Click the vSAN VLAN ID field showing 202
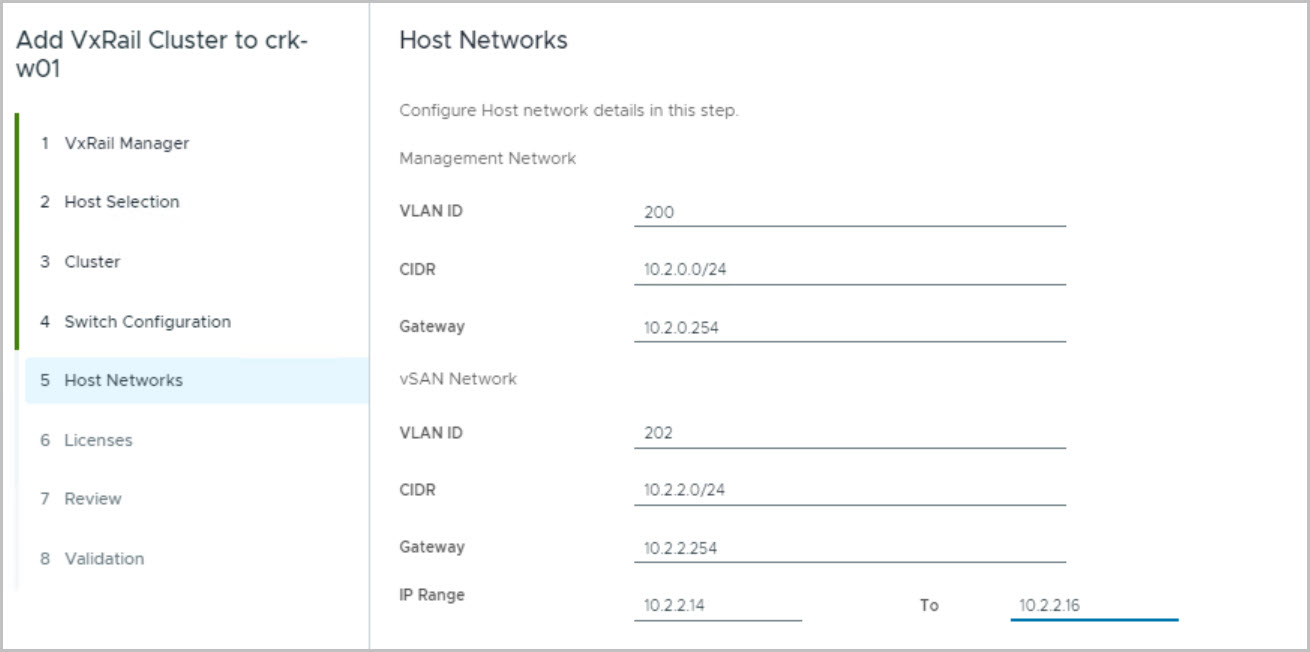Viewport: 1310px width, 652px height. click(x=849, y=433)
